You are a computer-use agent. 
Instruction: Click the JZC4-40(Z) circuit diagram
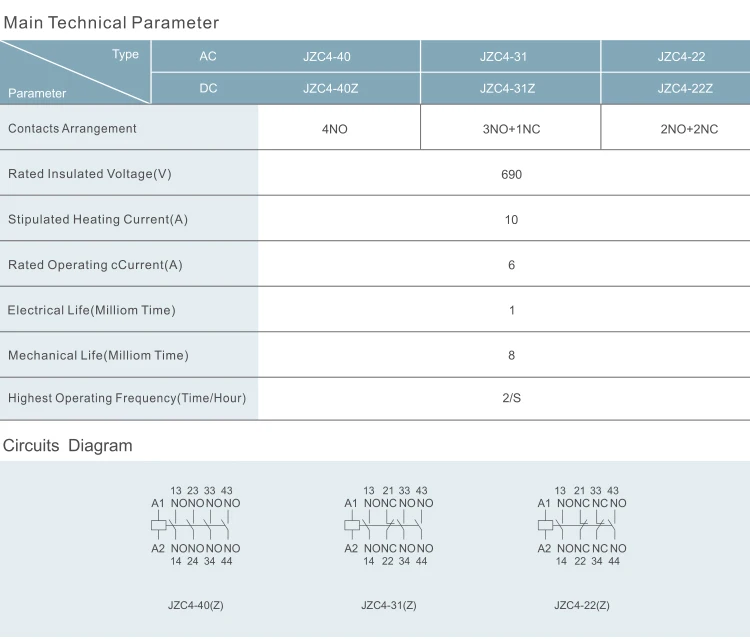pos(196,526)
